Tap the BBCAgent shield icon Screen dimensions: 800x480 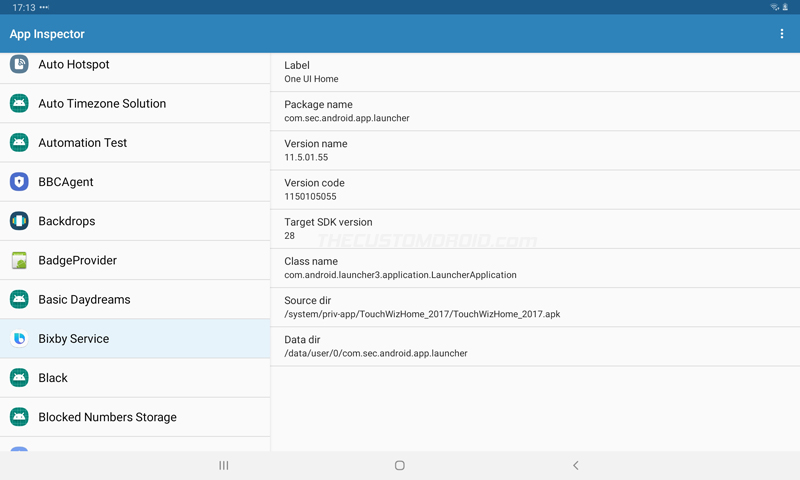tap(19, 182)
